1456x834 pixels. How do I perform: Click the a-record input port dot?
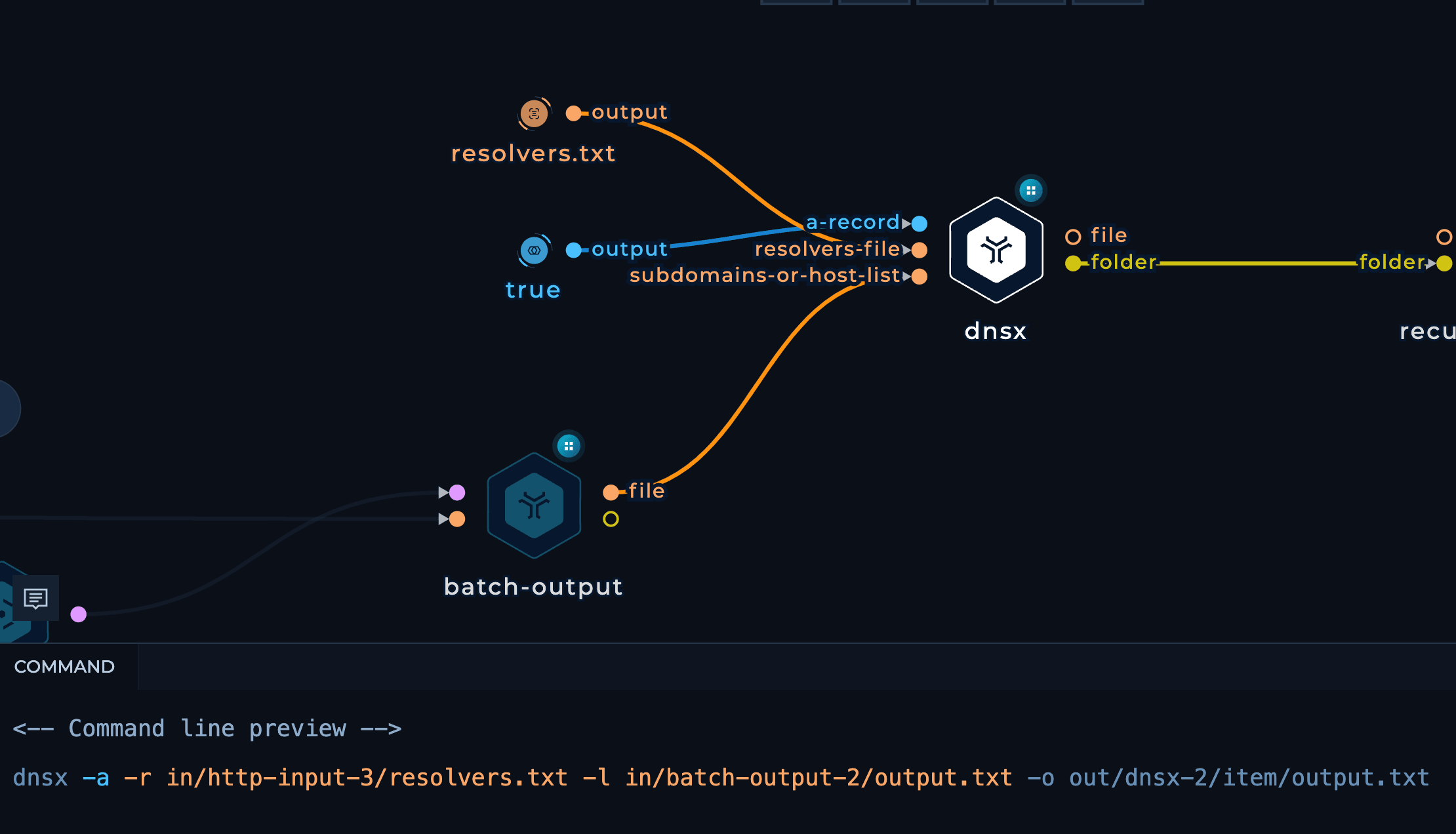click(x=920, y=224)
